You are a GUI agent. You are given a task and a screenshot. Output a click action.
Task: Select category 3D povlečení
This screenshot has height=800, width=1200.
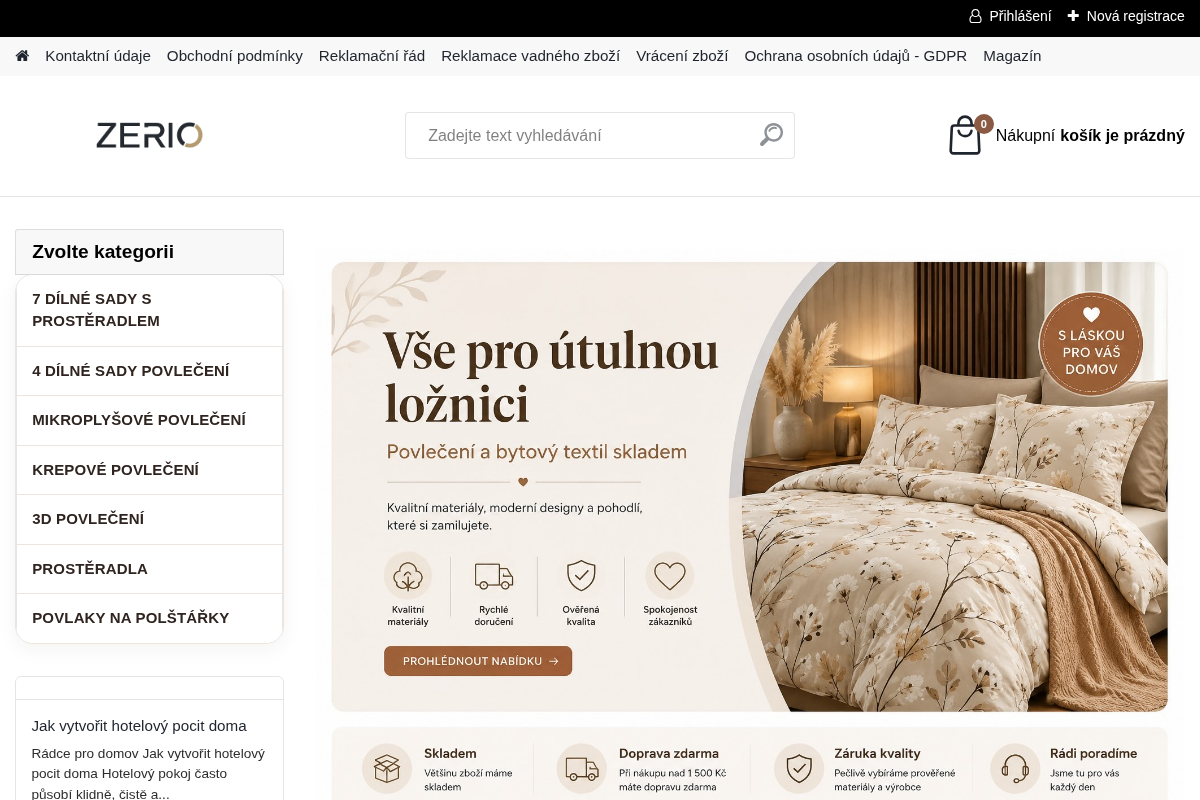click(150, 519)
